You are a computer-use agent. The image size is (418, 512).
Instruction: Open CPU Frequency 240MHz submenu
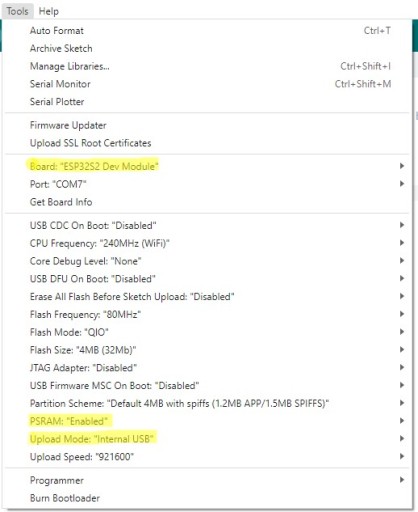[207, 243]
